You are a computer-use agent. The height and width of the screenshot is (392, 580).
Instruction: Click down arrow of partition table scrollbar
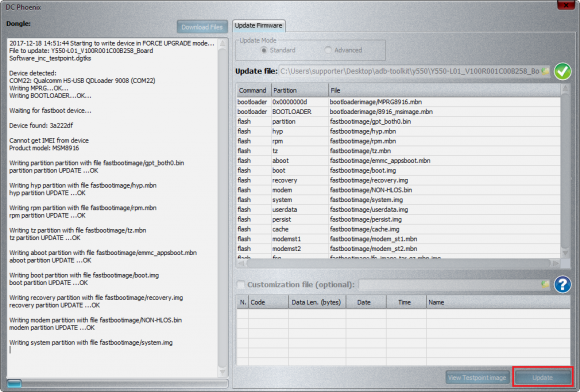565,253
